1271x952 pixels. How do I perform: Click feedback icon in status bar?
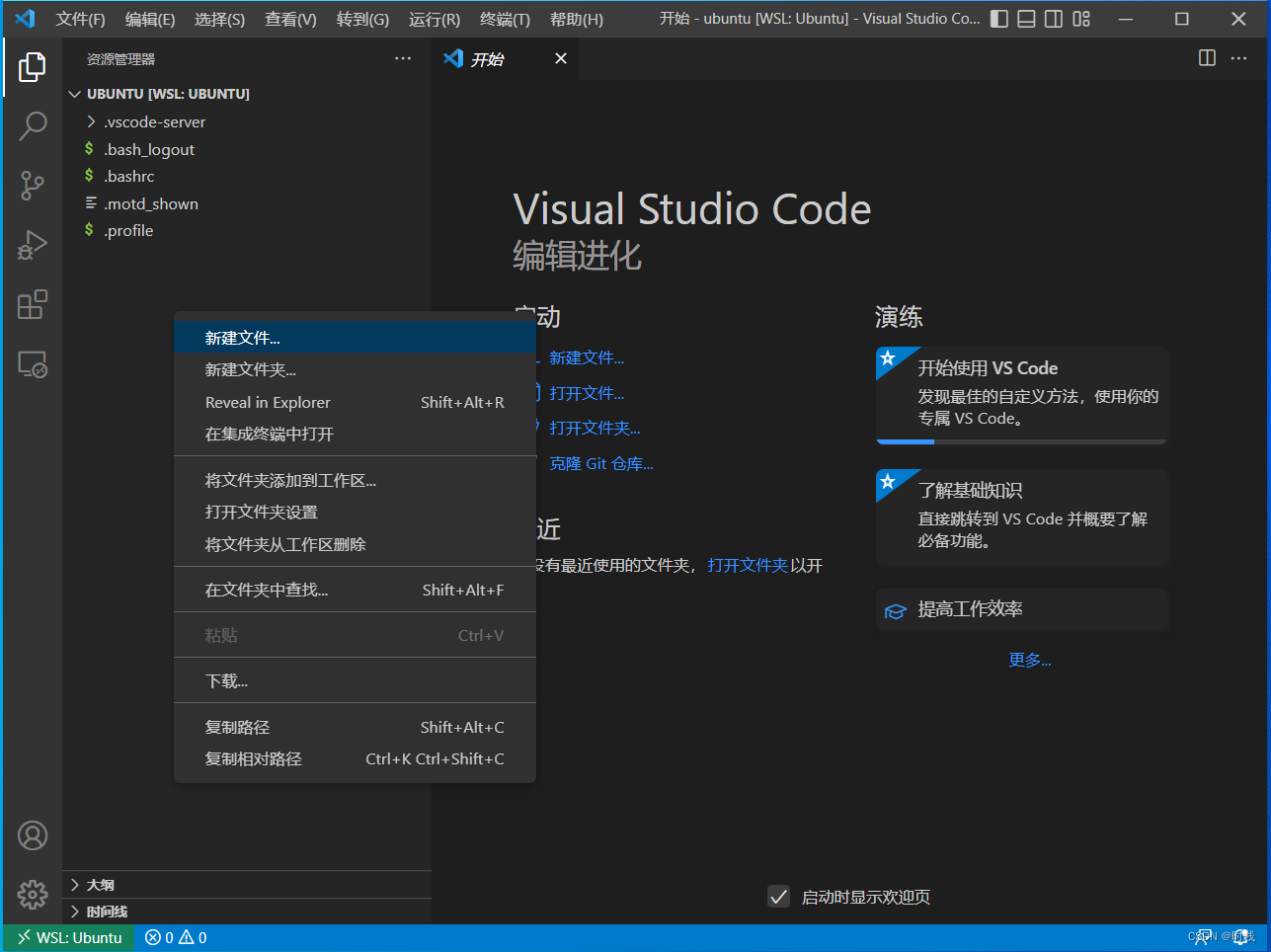pos(1204,938)
